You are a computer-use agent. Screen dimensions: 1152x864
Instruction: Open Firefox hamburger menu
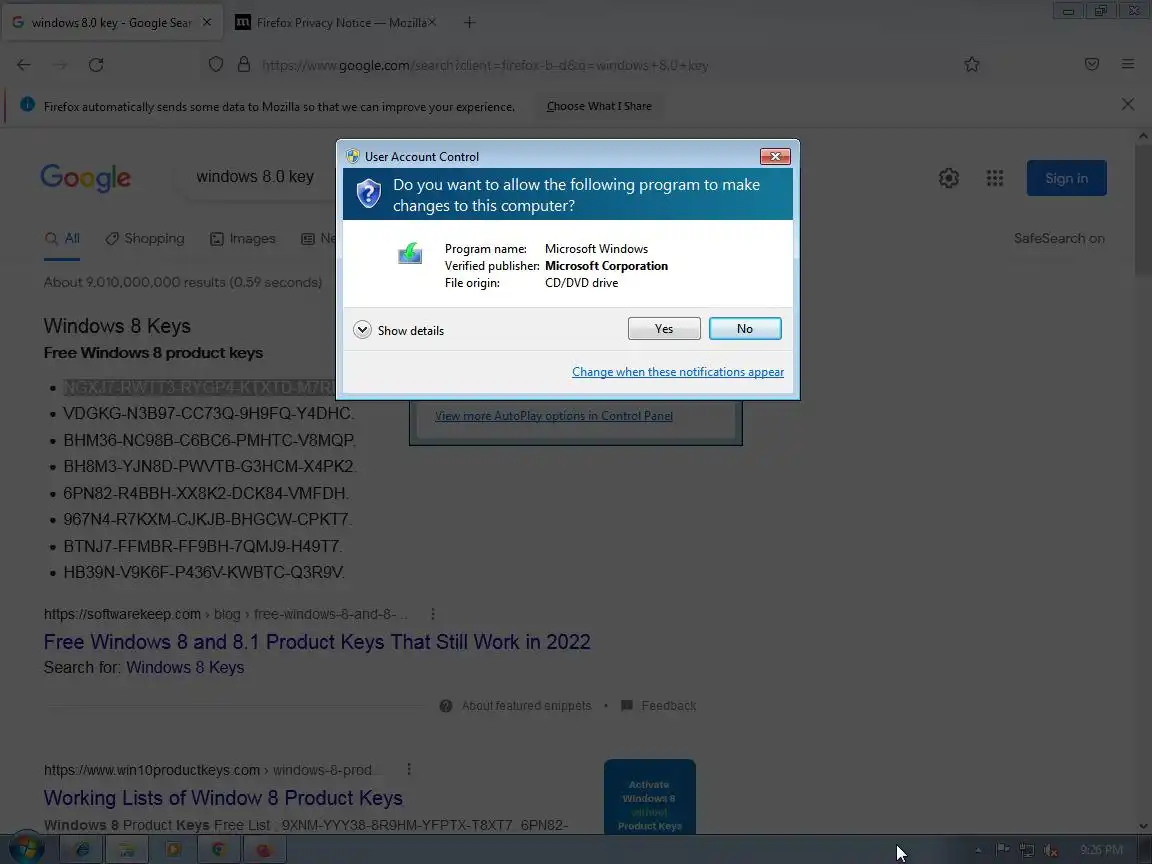1128,65
